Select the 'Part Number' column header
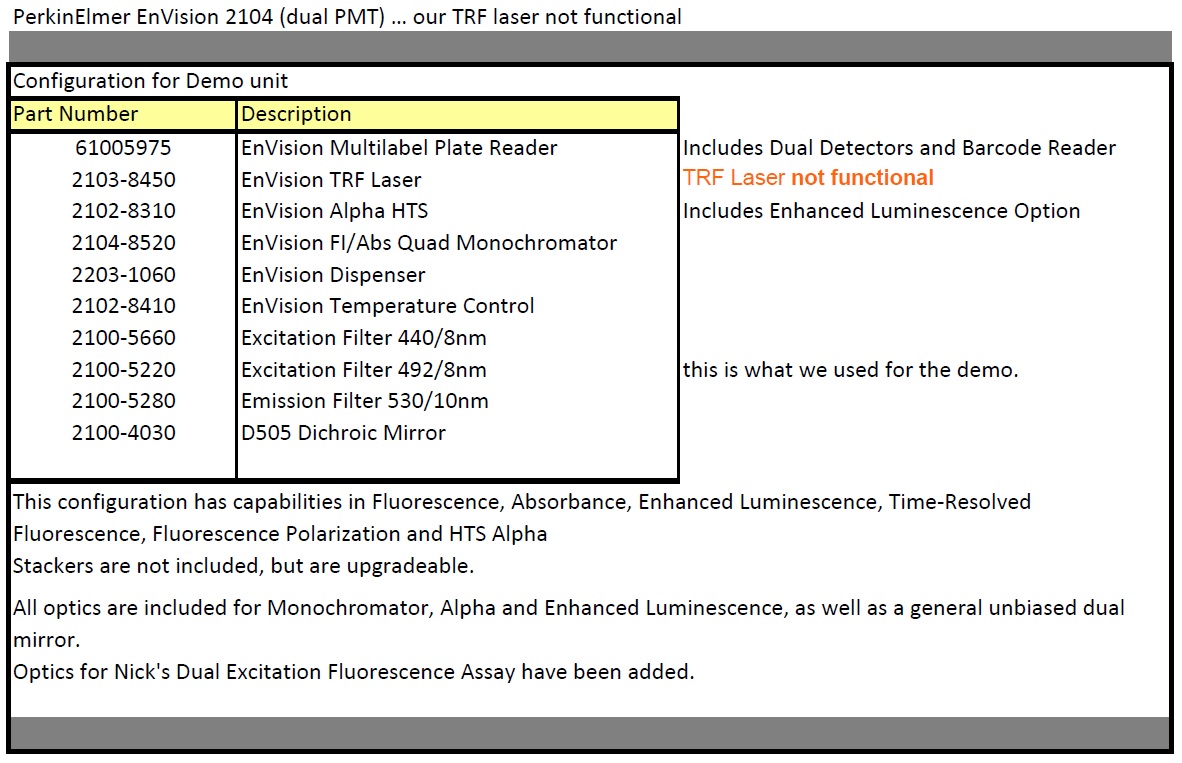This screenshot has height=763, width=1182. [123, 115]
